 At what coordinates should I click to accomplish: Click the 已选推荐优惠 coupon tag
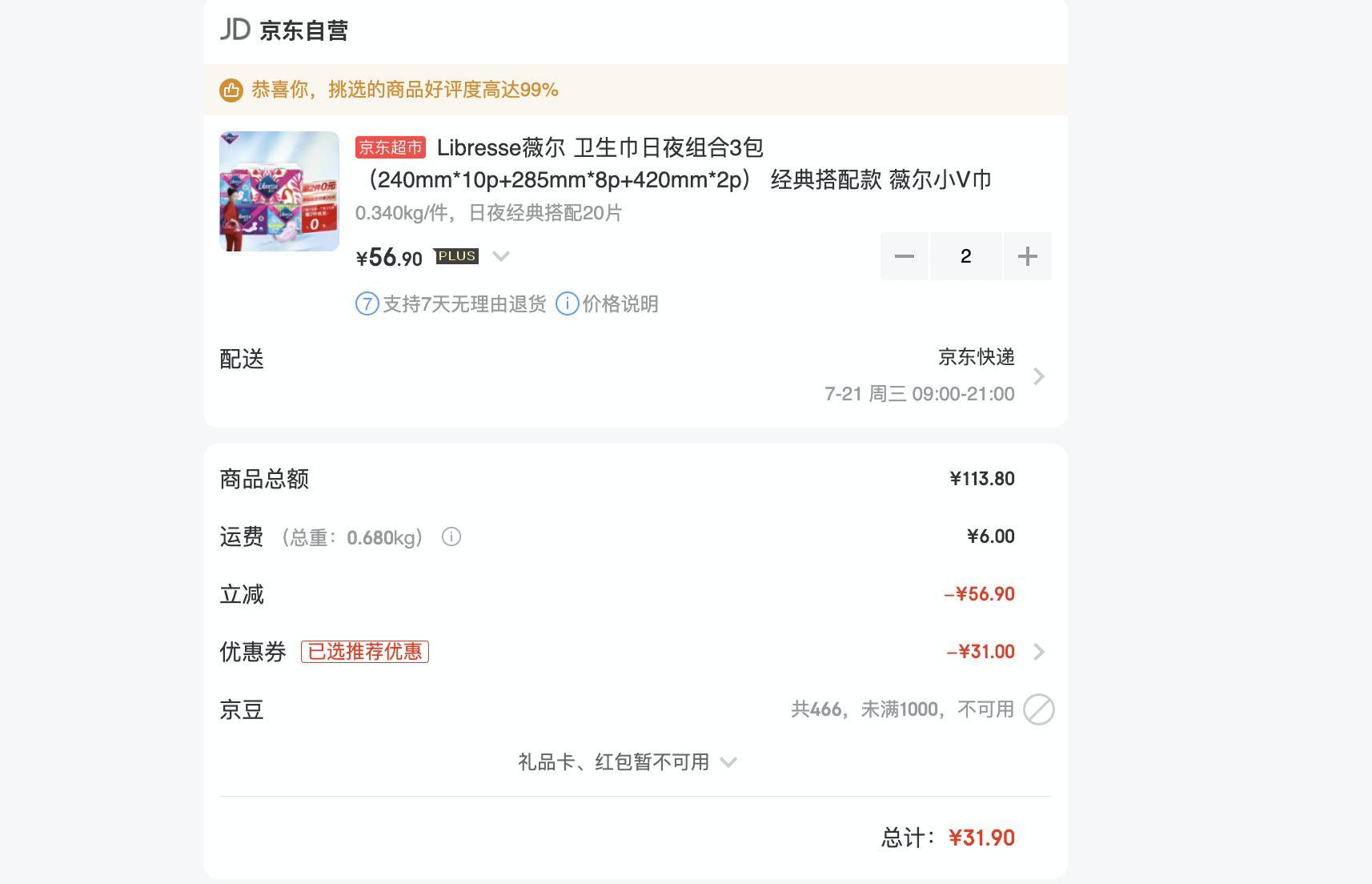pyautogui.click(x=365, y=652)
